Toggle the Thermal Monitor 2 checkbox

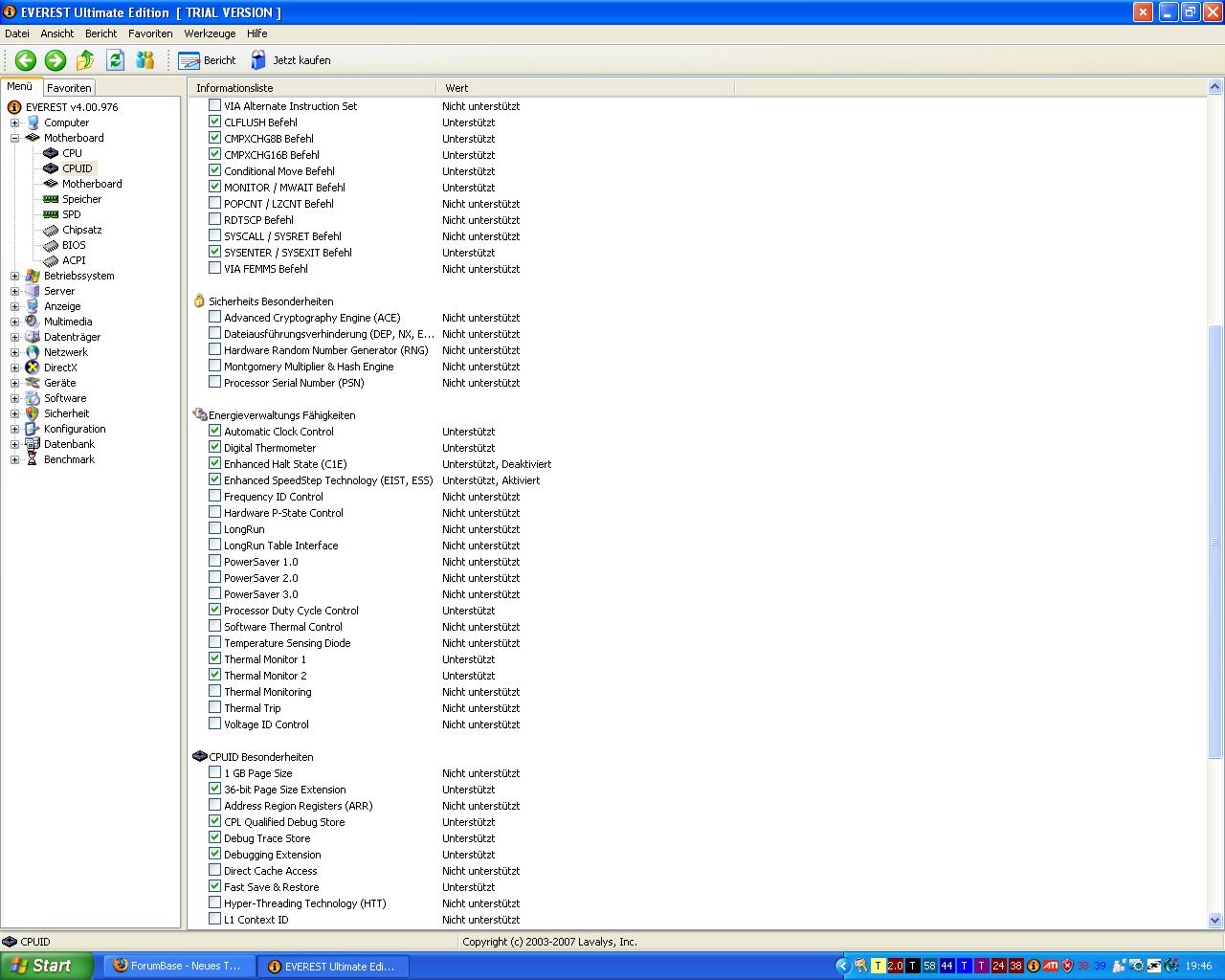tap(214, 675)
